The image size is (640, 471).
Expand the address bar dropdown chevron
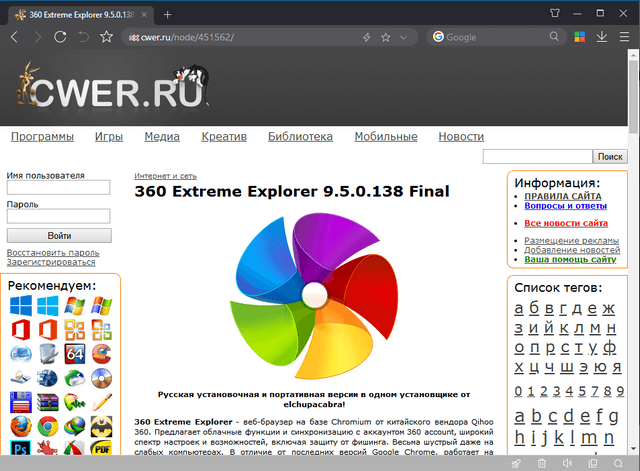point(404,37)
